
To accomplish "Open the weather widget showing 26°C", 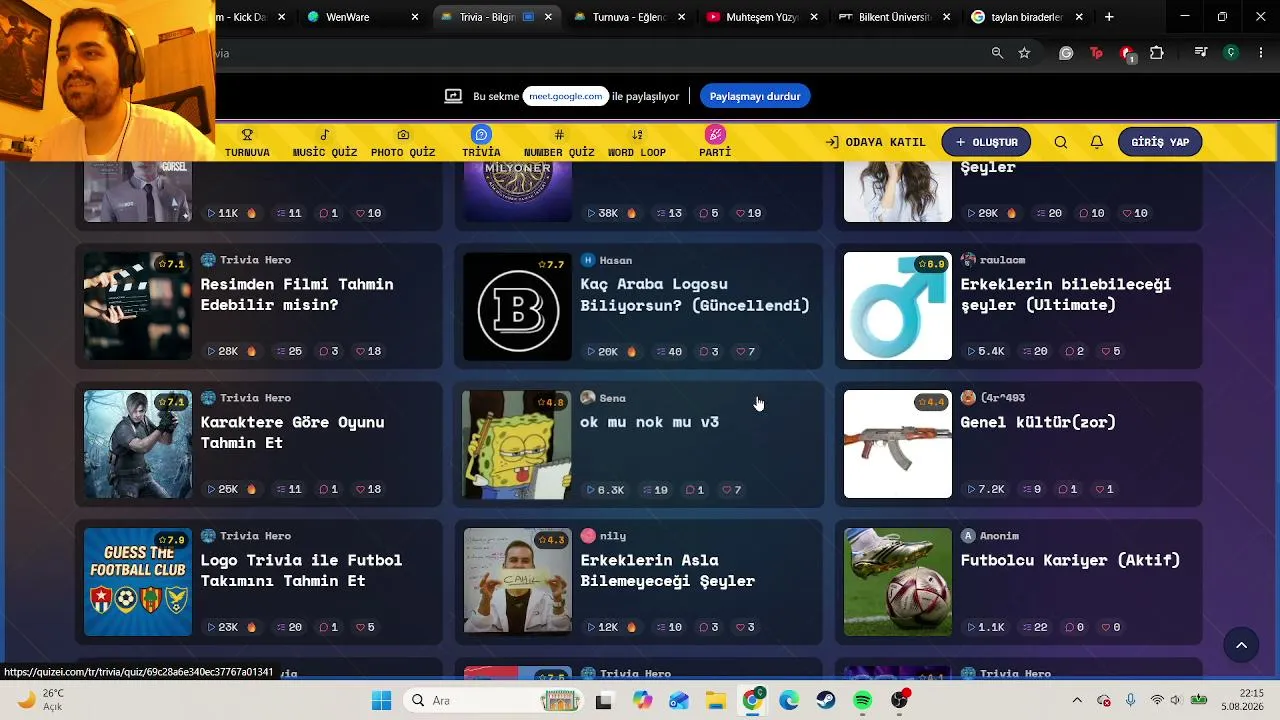I will click(x=42, y=700).
